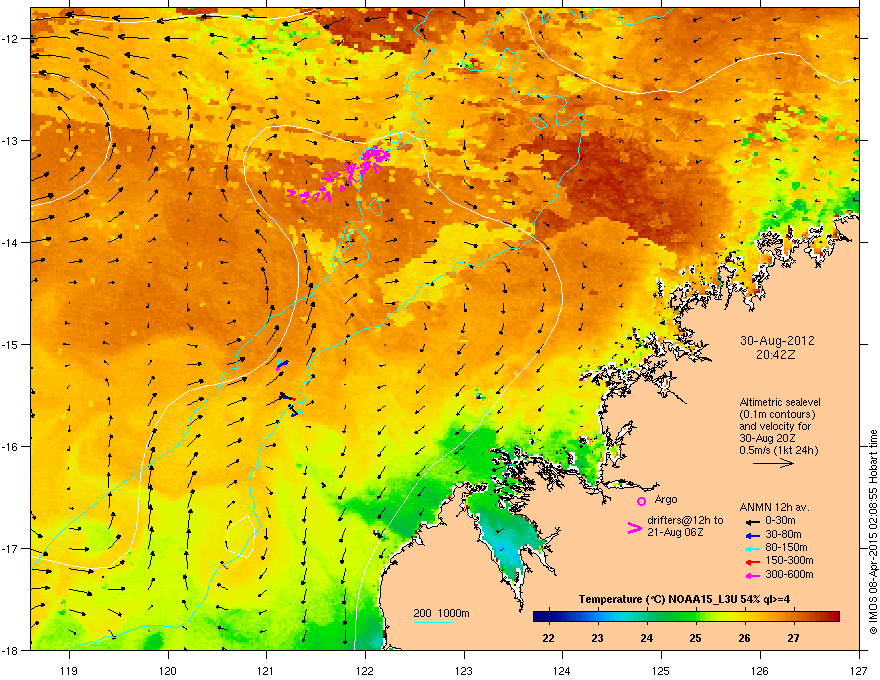Click longitude axis label 125
Image resolution: width=880 pixels, height=680 pixels.
(661, 670)
